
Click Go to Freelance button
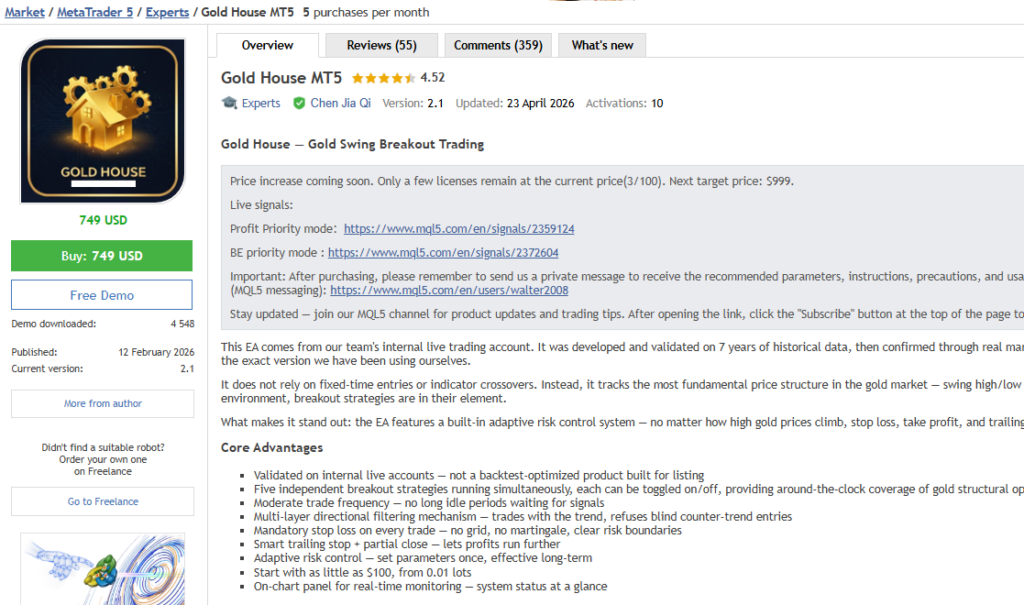[103, 502]
